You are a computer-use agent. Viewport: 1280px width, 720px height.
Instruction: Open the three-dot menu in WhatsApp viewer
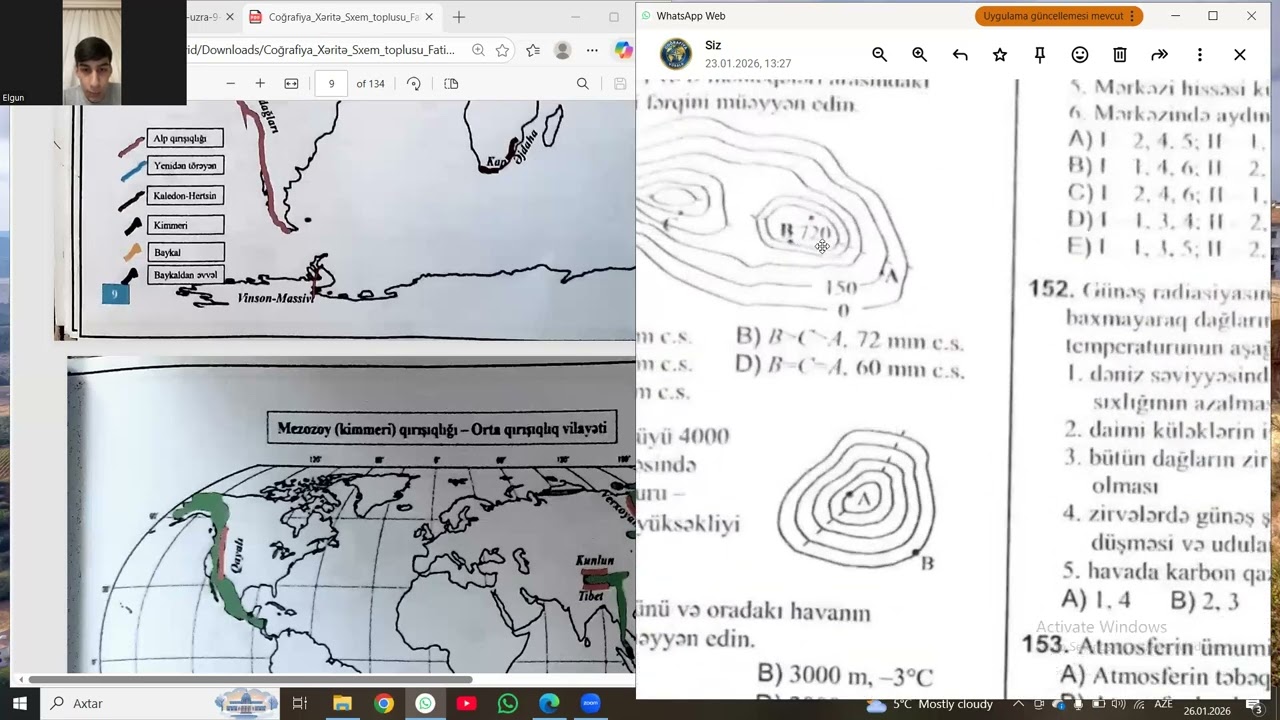1200,55
